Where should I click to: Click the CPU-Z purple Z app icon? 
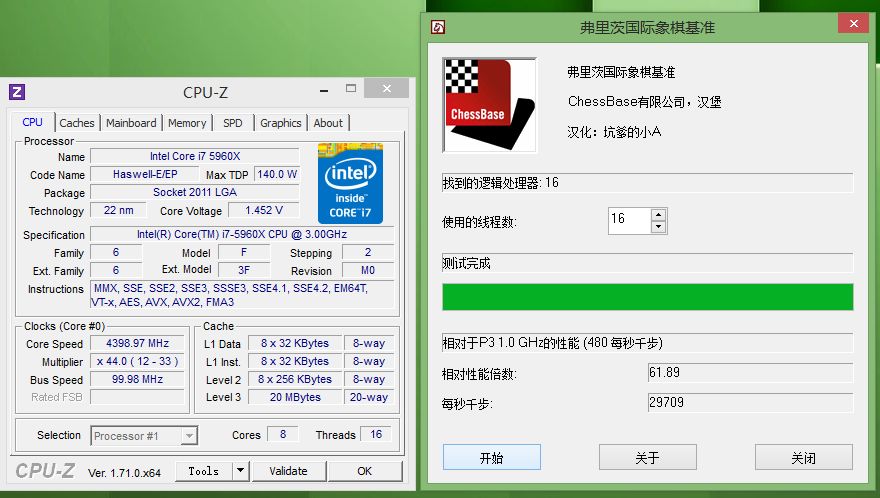point(17,92)
